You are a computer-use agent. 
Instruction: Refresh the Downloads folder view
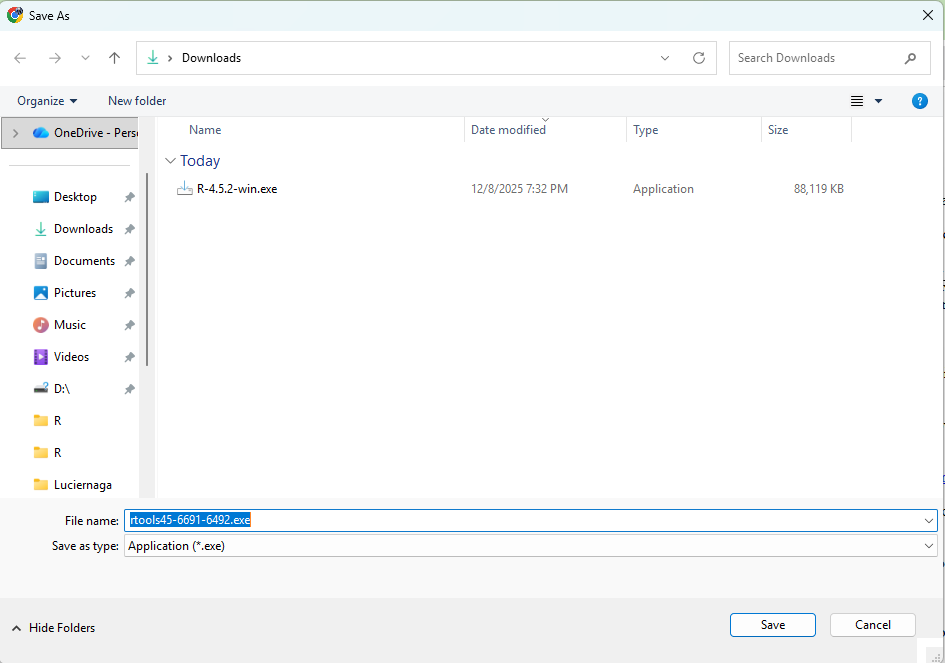(x=699, y=58)
